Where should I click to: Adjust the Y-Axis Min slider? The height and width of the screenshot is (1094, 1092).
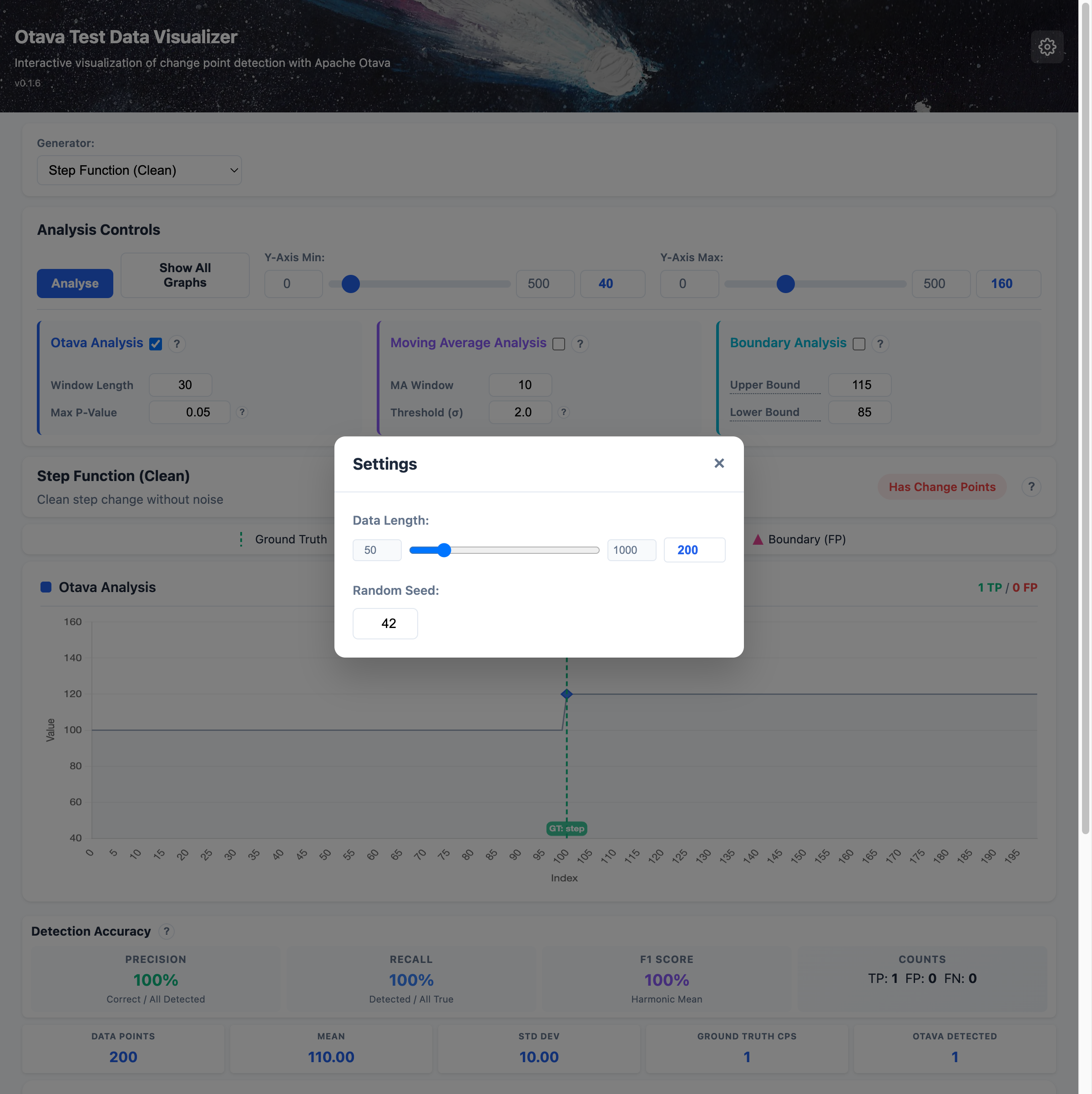[x=420, y=284]
